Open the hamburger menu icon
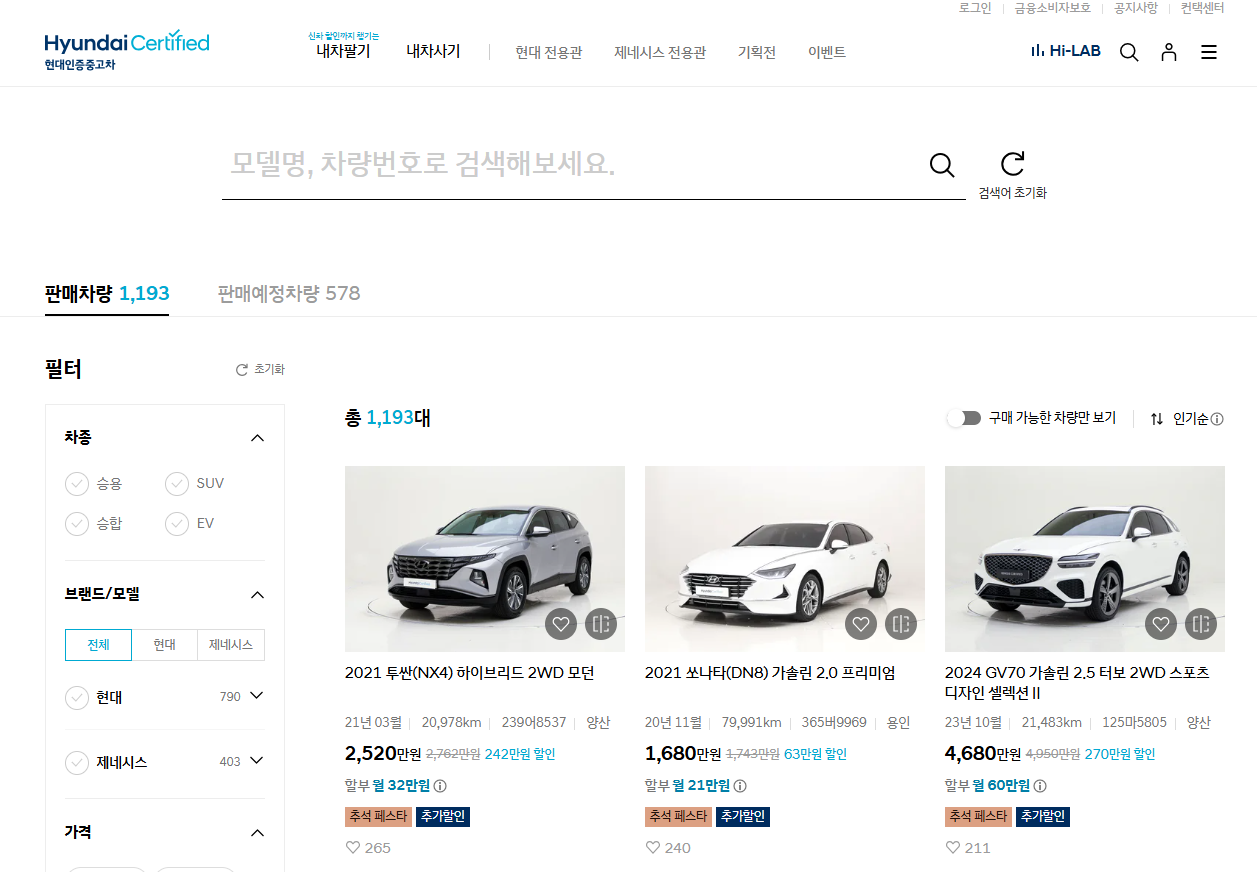 1209,52
